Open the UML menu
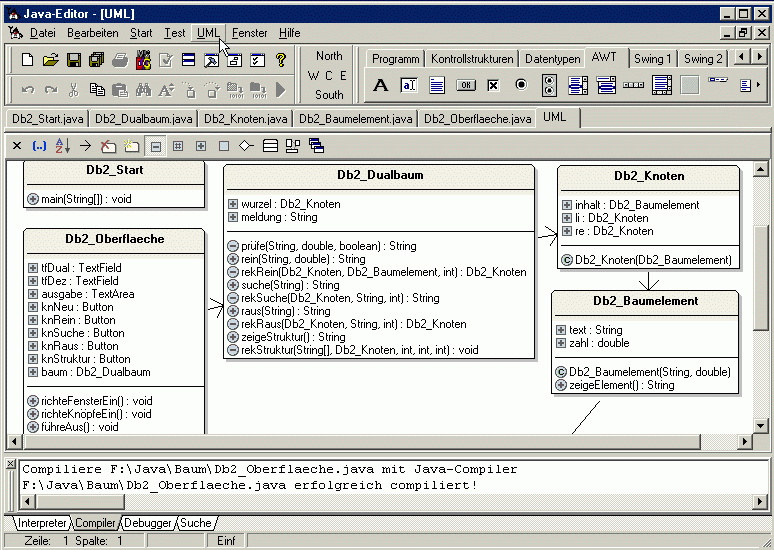The image size is (774, 550). pyautogui.click(x=208, y=33)
